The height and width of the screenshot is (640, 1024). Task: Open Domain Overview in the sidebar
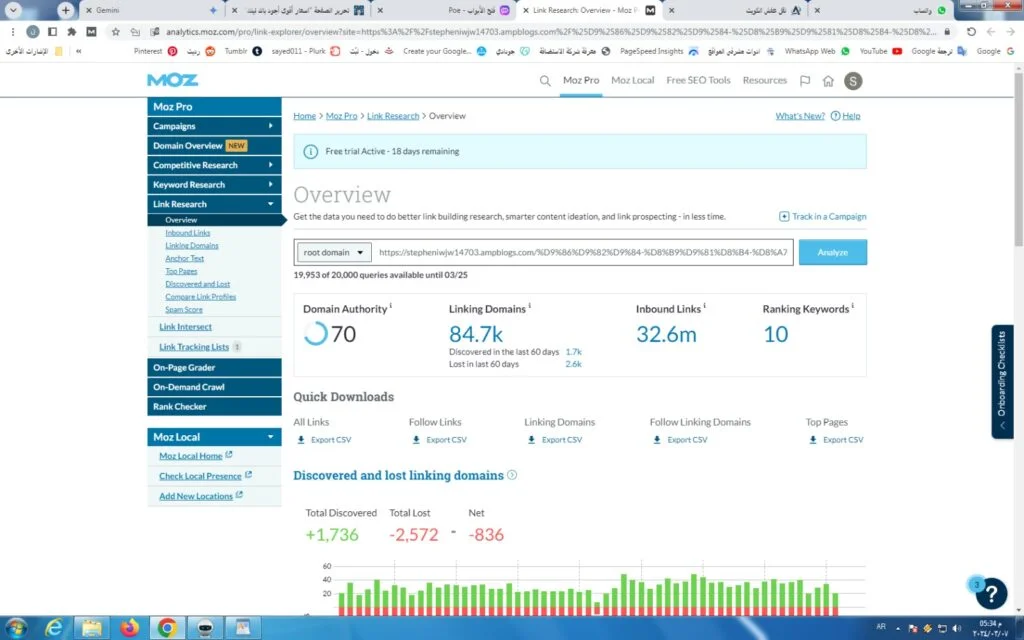(x=214, y=146)
